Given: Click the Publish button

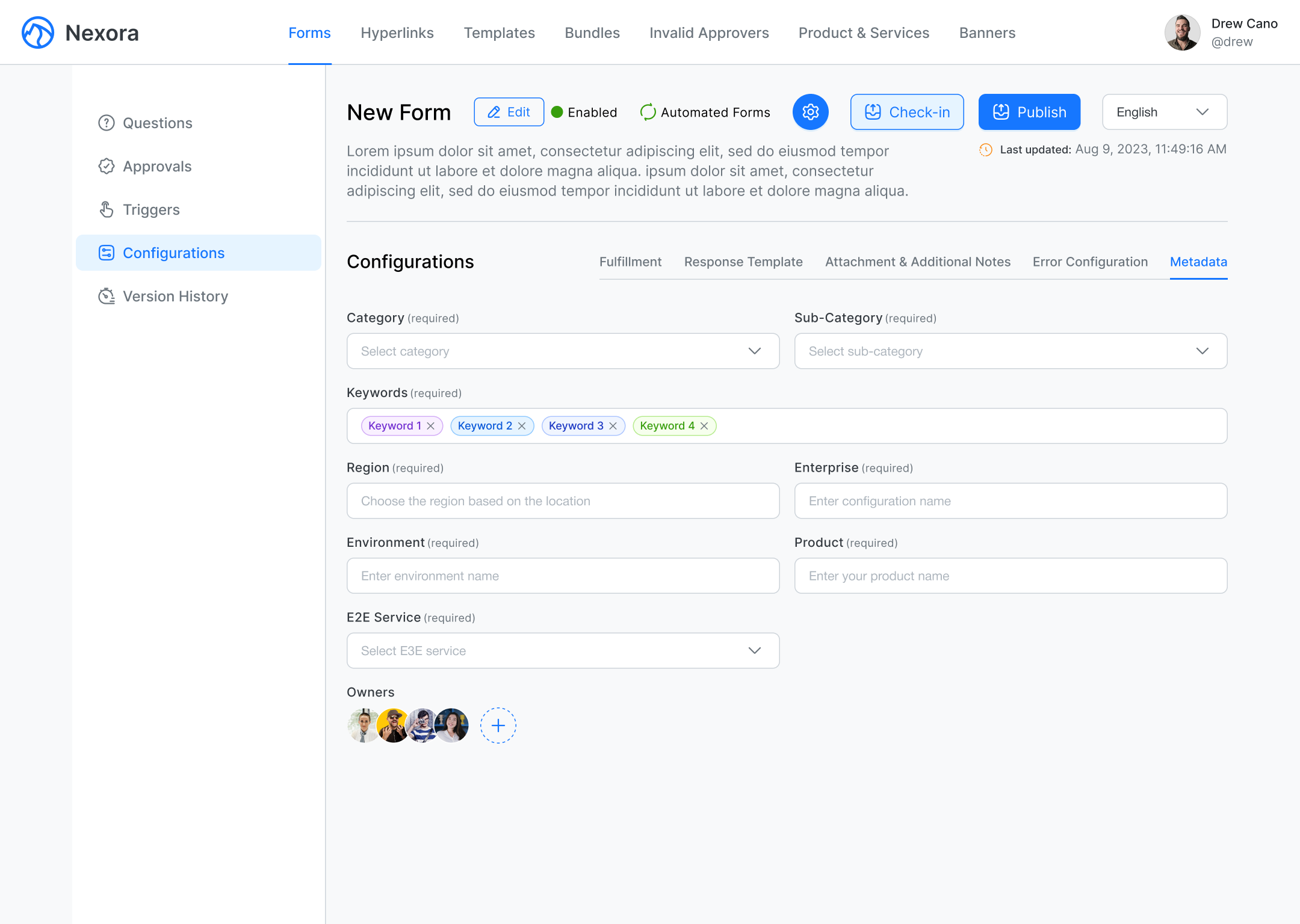Looking at the screenshot, I should (1029, 112).
